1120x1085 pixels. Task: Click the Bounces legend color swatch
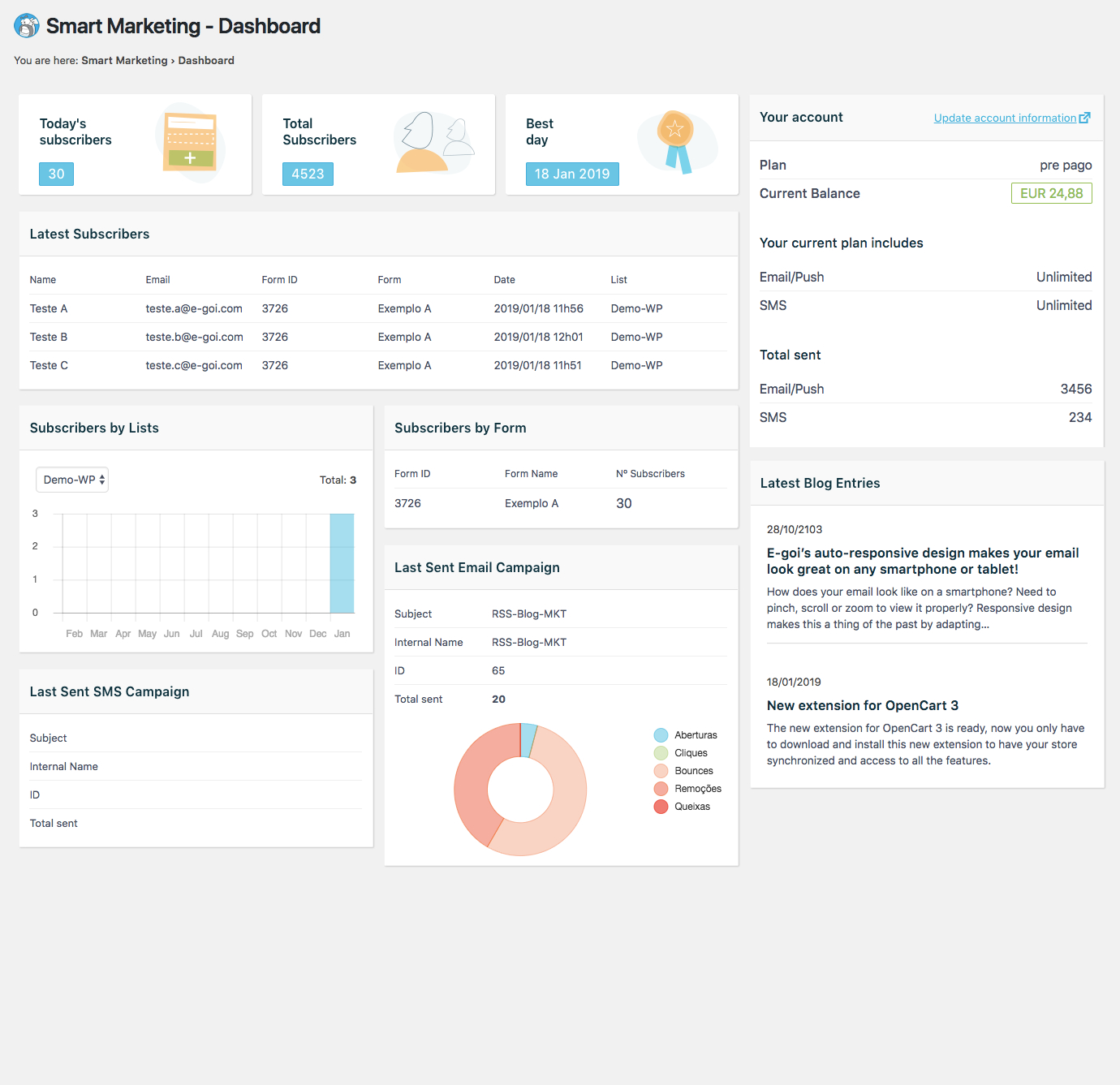point(661,771)
